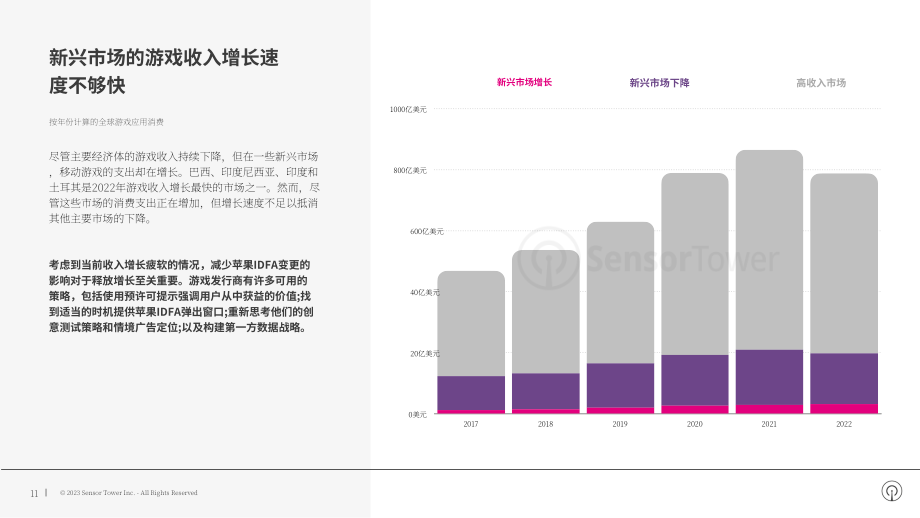Click the slide title 新兴市场的游戏收入增长速度不够快
This screenshot has width=920, height=518.
coord(164,72)
